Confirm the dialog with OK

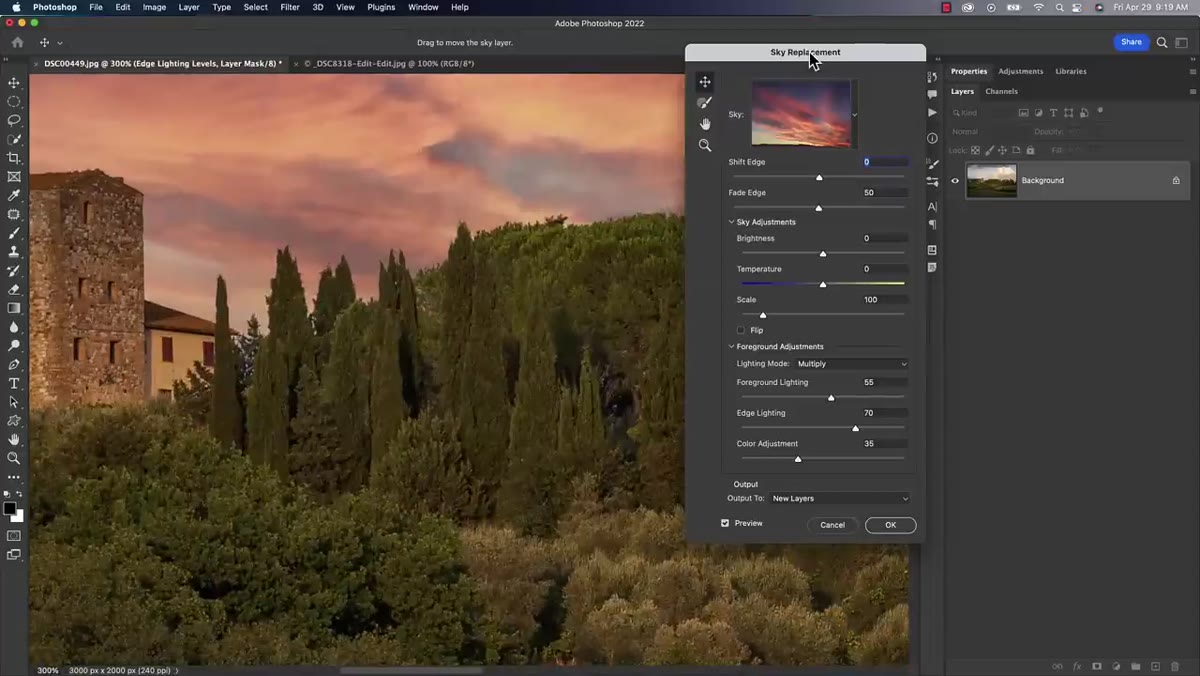click(890, 525)
